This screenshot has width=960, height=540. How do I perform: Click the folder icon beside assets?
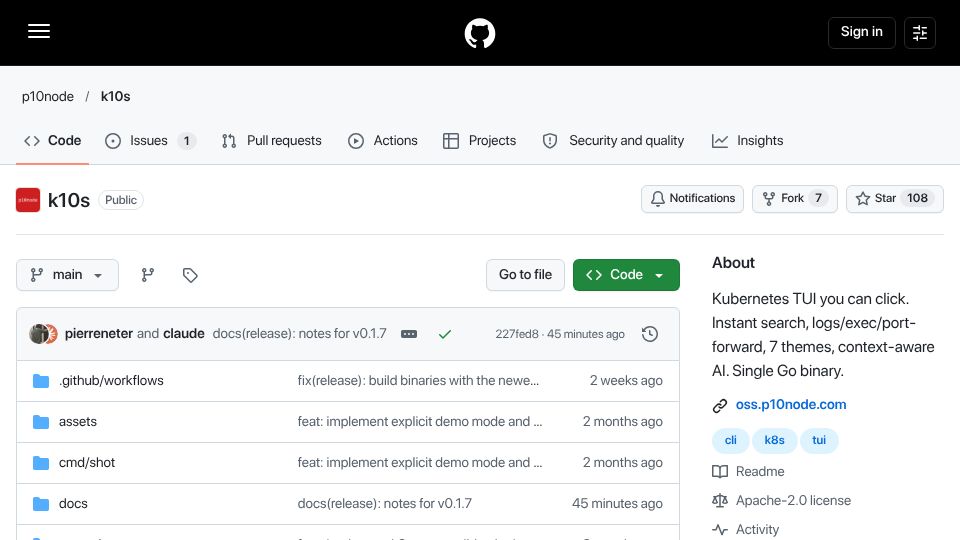[41, 422]
